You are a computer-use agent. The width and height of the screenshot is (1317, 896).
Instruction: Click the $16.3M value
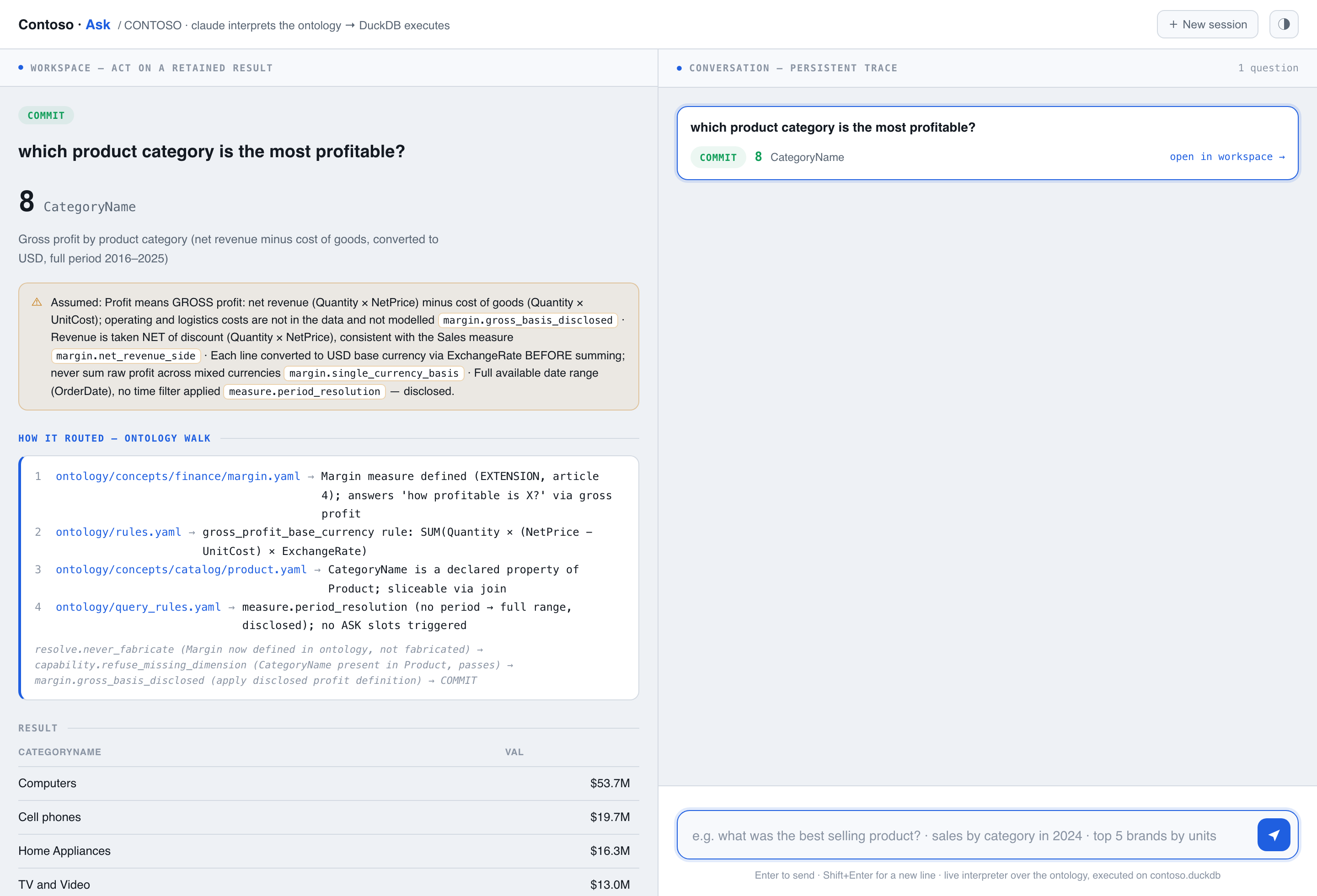tap(610, 851)
